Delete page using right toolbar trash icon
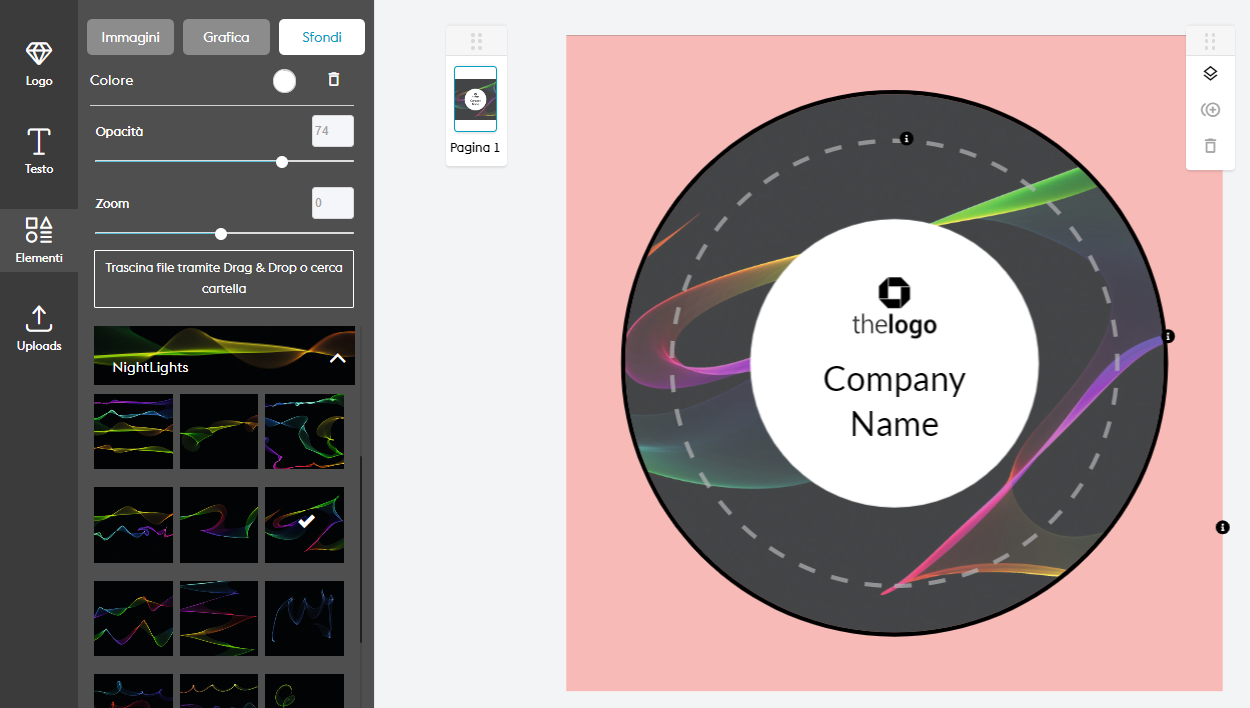This screenshot has height=708, width=1250. point(1210,146)
